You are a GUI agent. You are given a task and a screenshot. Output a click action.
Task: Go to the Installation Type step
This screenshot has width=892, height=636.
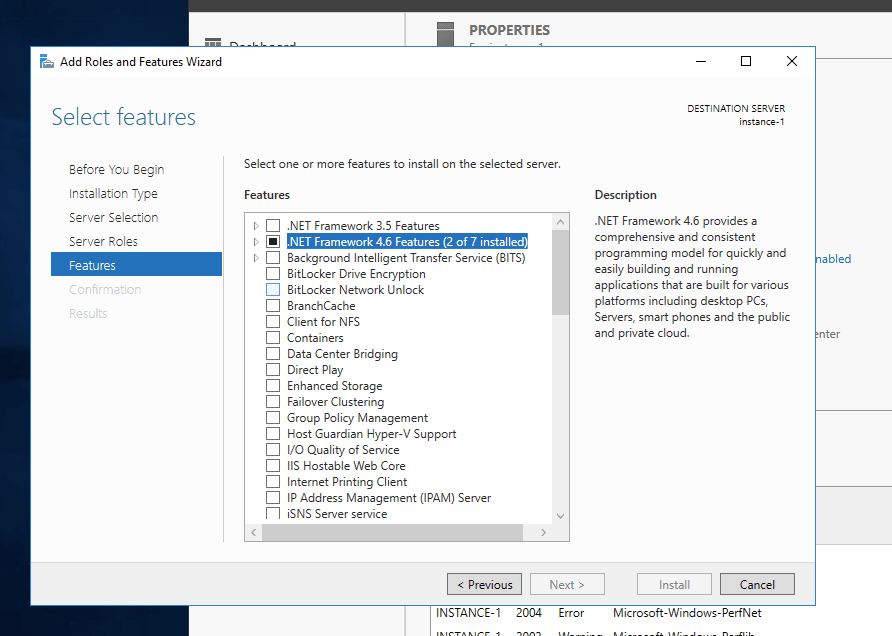pos(113,193)
